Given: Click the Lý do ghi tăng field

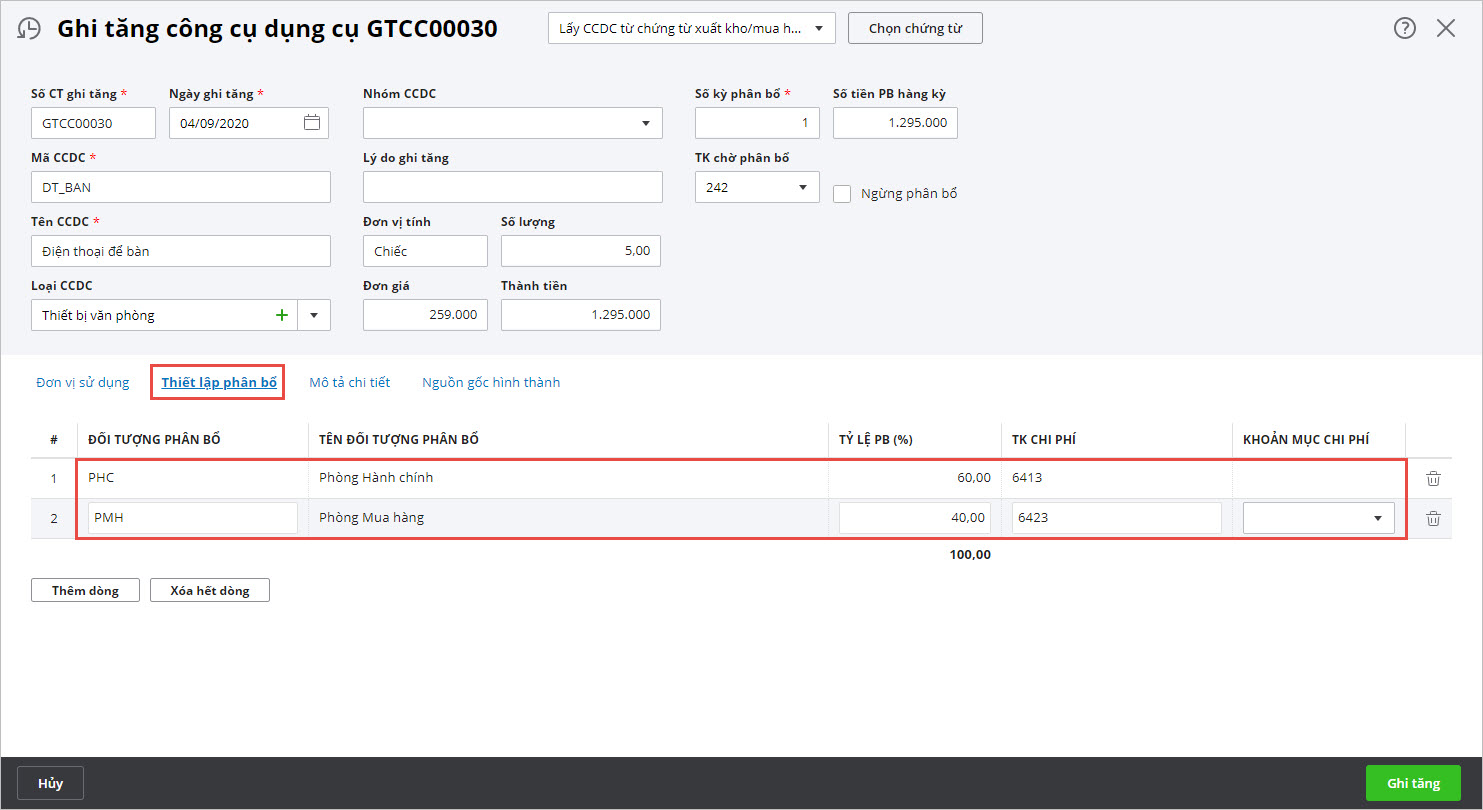Looking at the screenshot, I should pos(512,187).
